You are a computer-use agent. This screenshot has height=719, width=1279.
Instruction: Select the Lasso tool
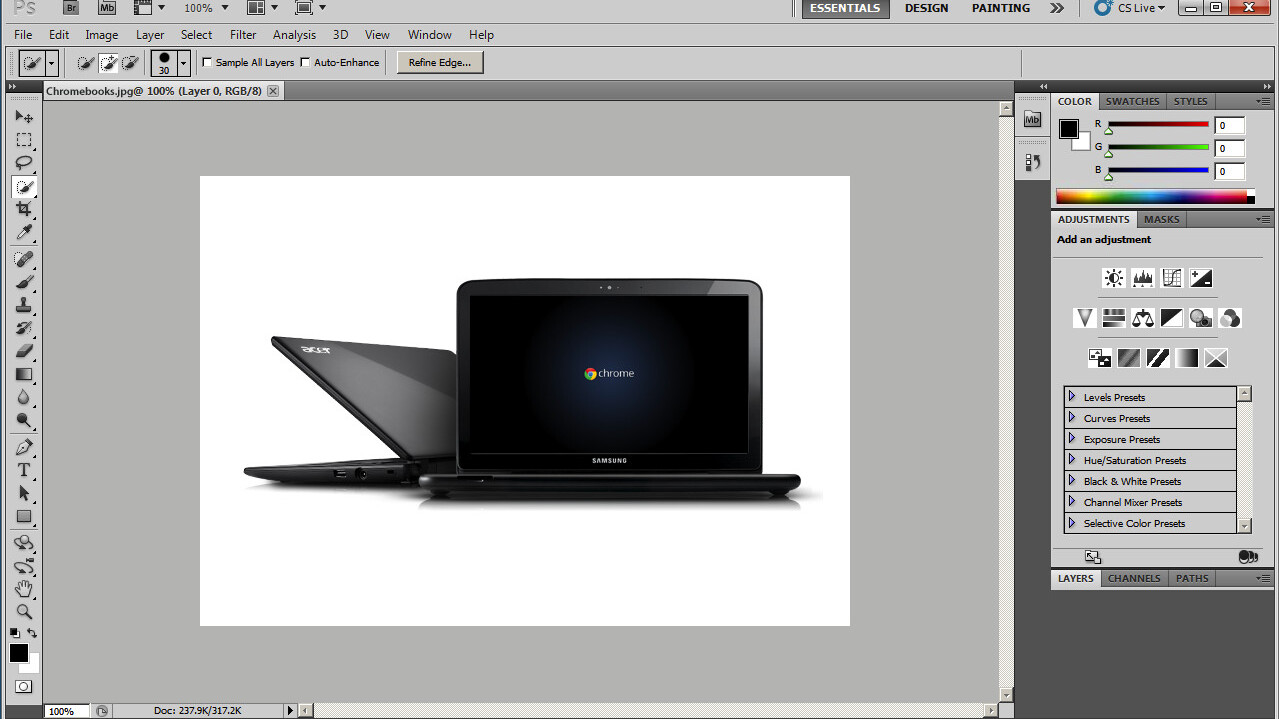click(24, 163)
